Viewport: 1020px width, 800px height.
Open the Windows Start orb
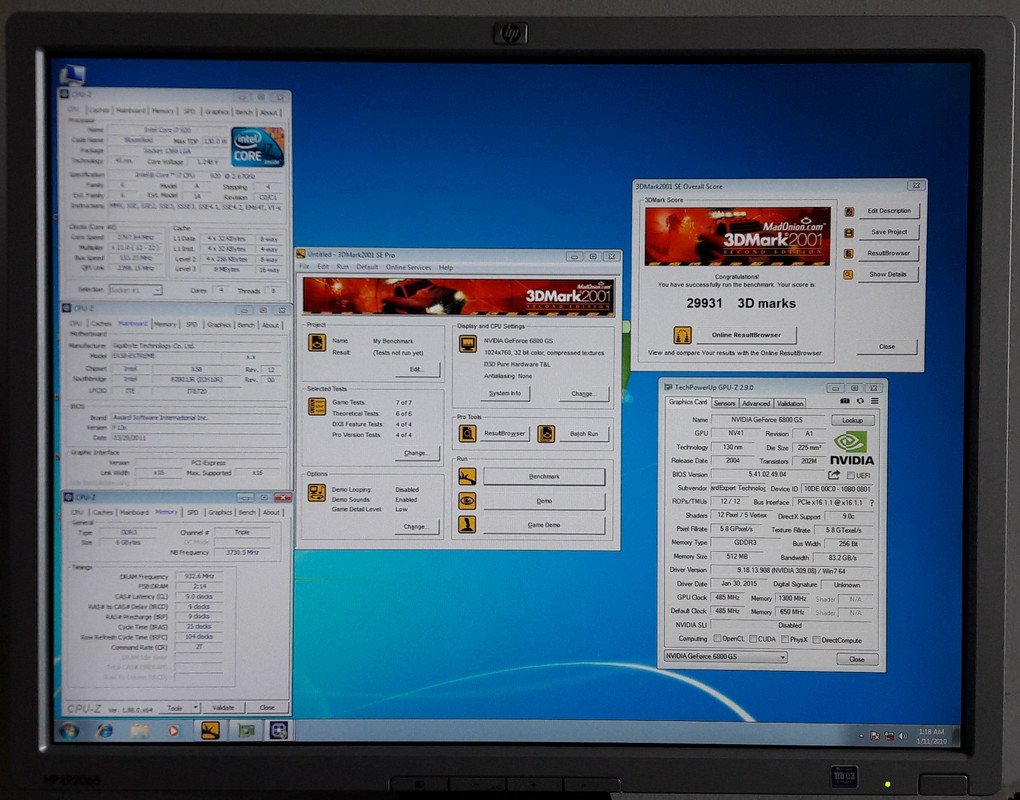pos(70,730)
